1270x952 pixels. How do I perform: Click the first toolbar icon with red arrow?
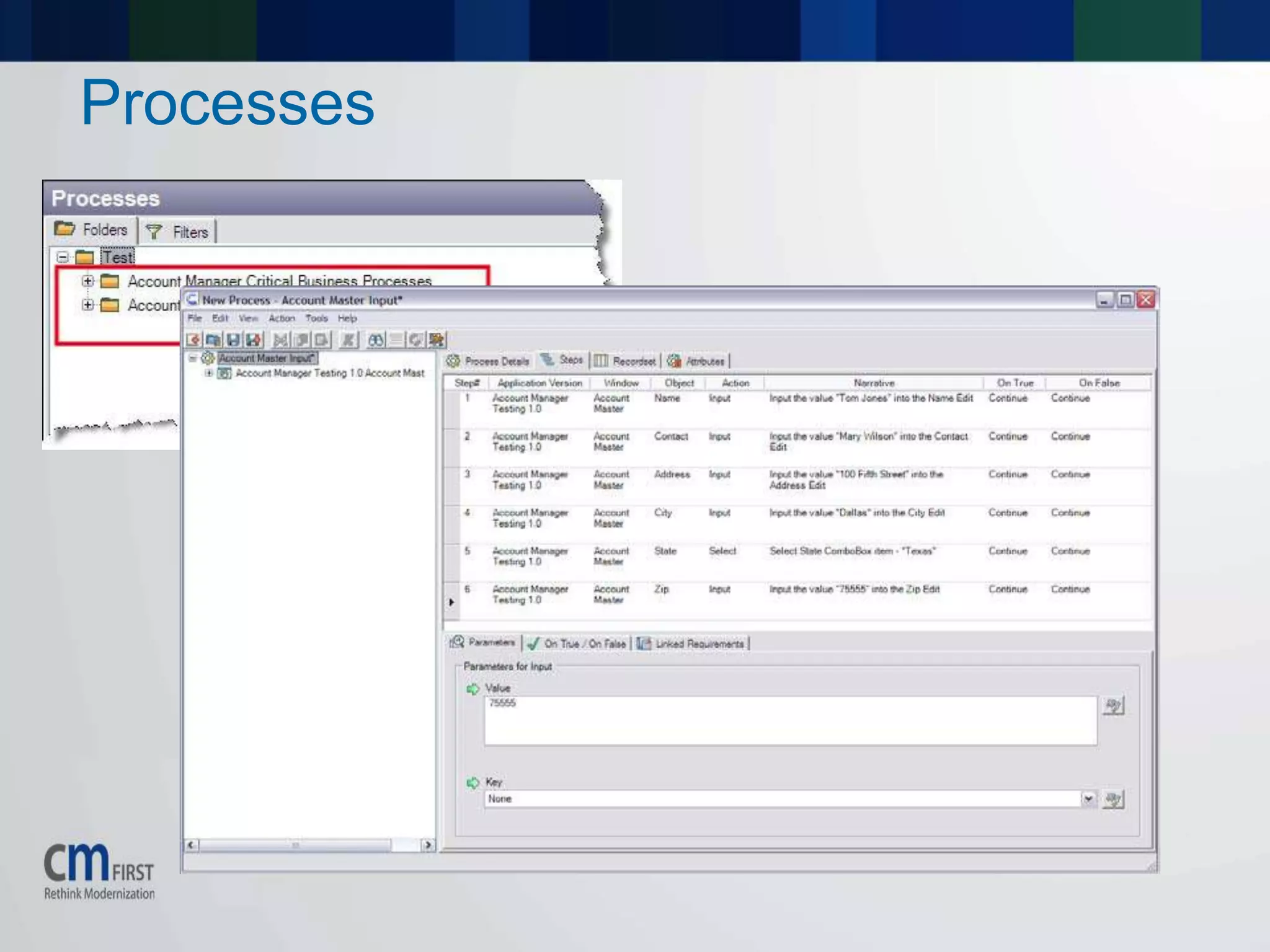point(193,340)
